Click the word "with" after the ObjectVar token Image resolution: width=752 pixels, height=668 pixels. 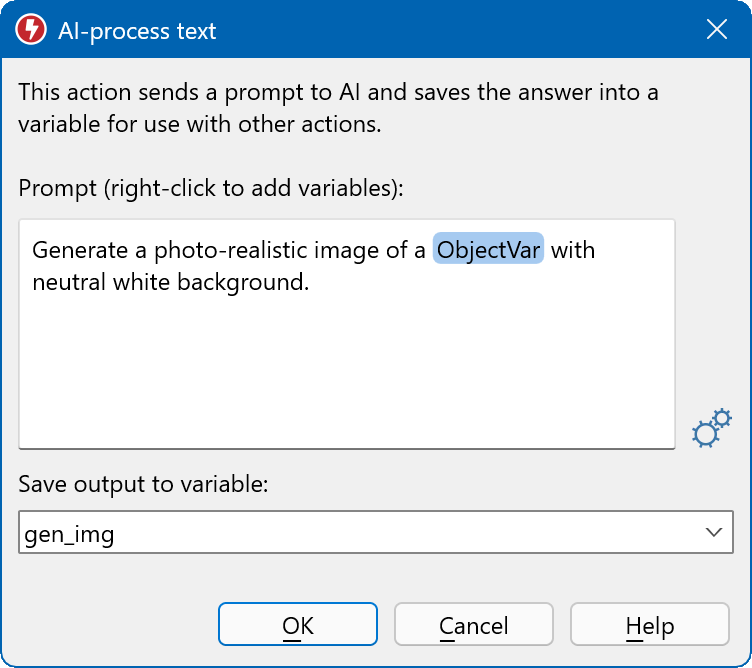click(x=573, y=249)
